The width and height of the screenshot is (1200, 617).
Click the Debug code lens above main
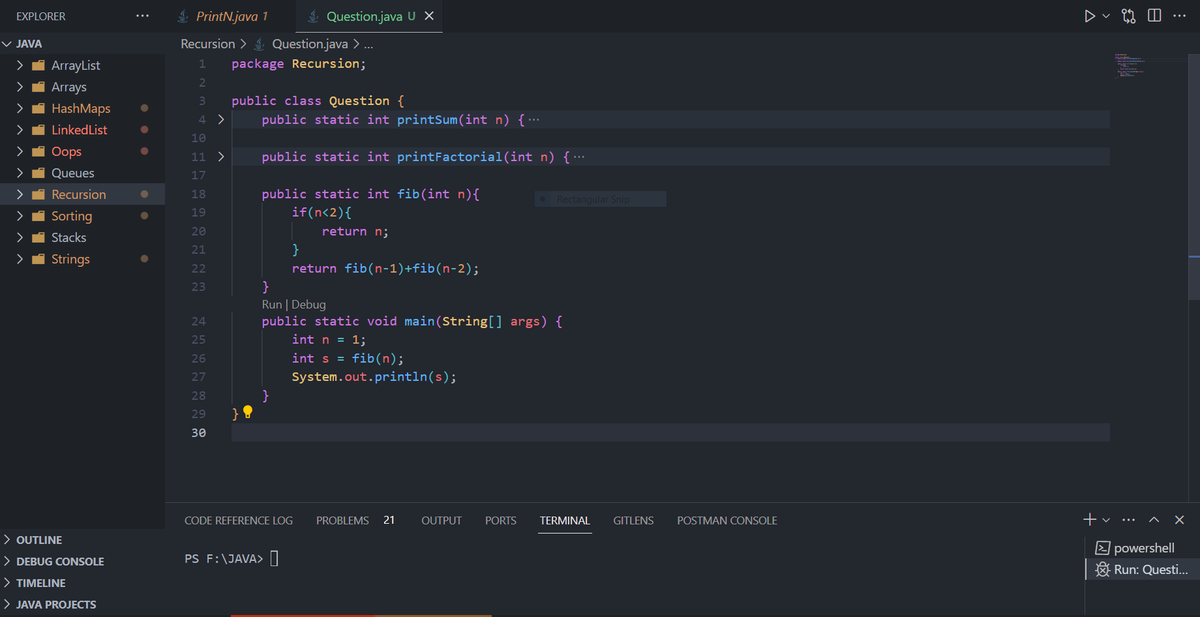(308, 304)
